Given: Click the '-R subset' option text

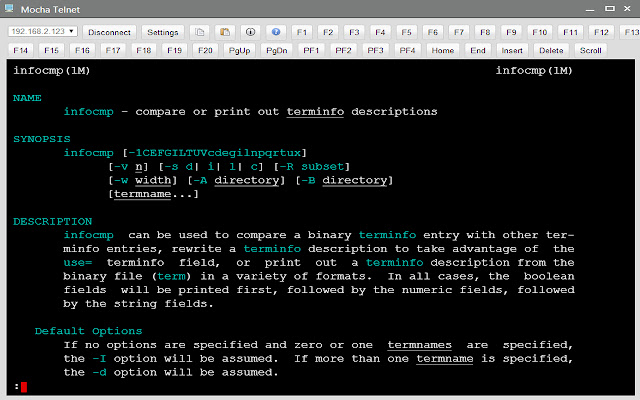Looking at the screenshot, I should coord(312,167).
